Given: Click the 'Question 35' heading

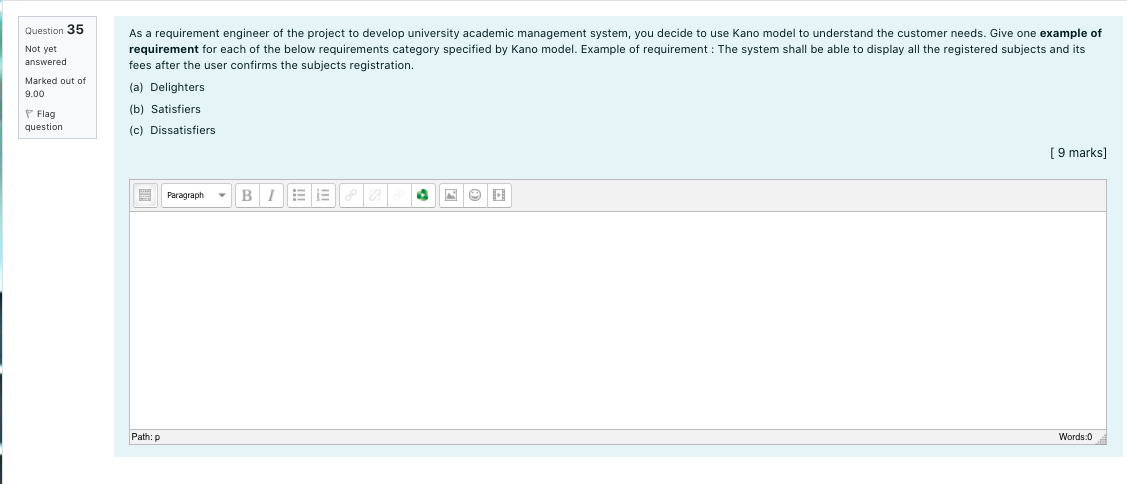Looking at the screenshot, I should coord(55,29).
